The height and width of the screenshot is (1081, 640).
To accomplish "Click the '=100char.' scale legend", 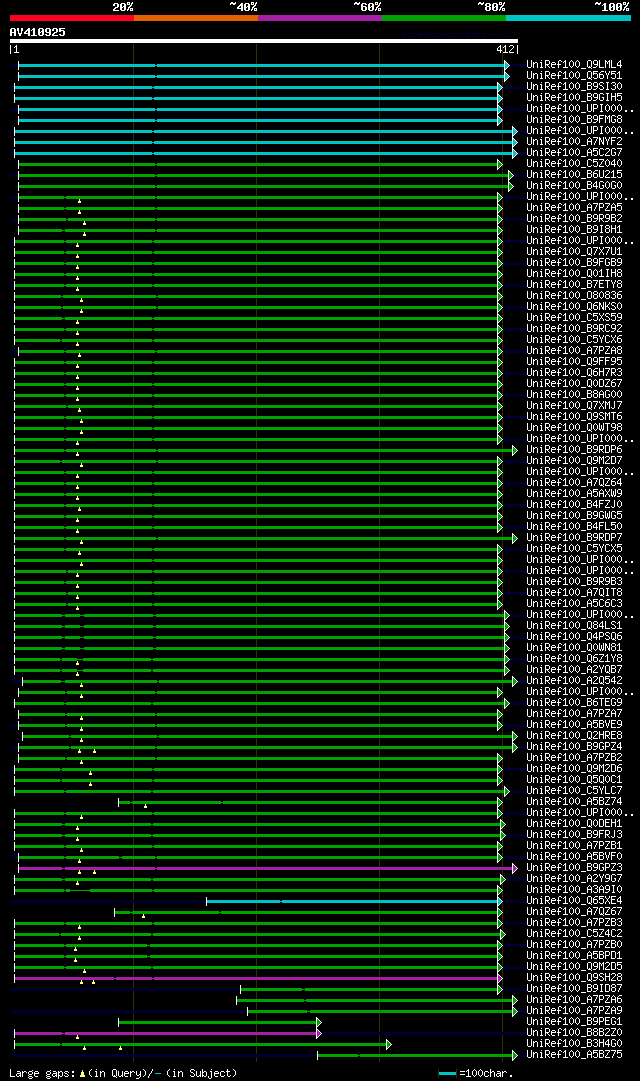I will [486, 1073].
